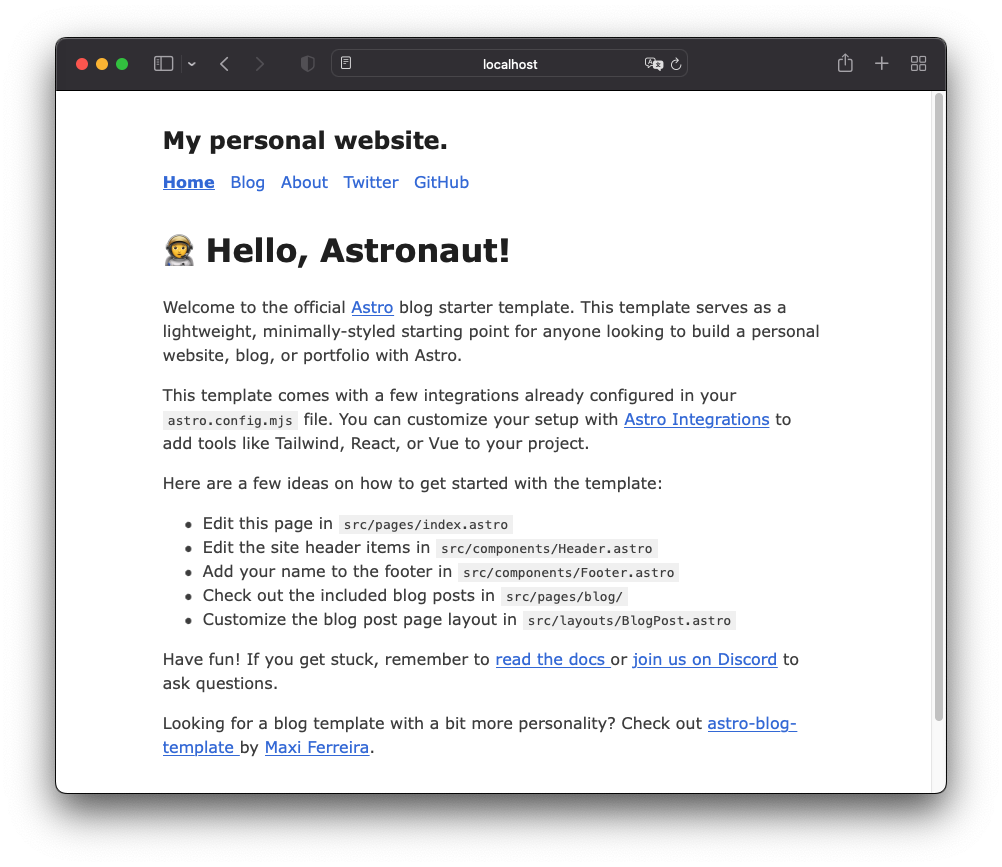The image size is (1002, 867).
Task: Click the src/pages/blog/ code text
Action: pyautogui.click(x=564, y=597)
